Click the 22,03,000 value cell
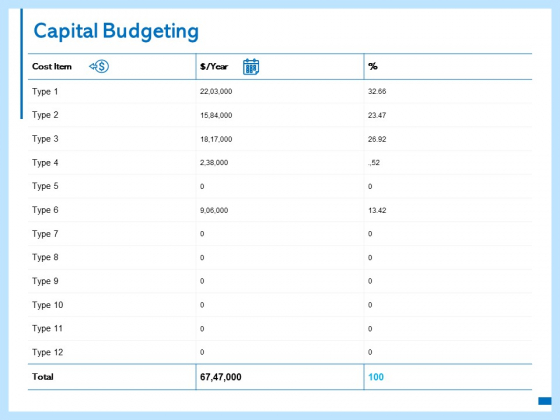 point(216,91)
